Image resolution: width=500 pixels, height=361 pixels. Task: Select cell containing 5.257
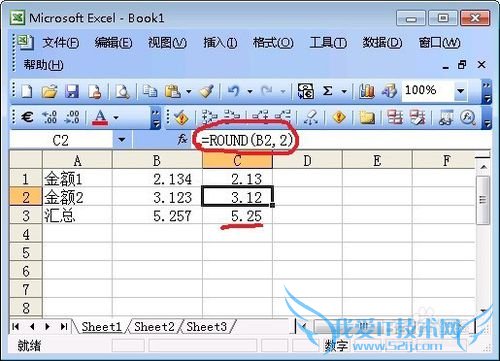[157, 216]
